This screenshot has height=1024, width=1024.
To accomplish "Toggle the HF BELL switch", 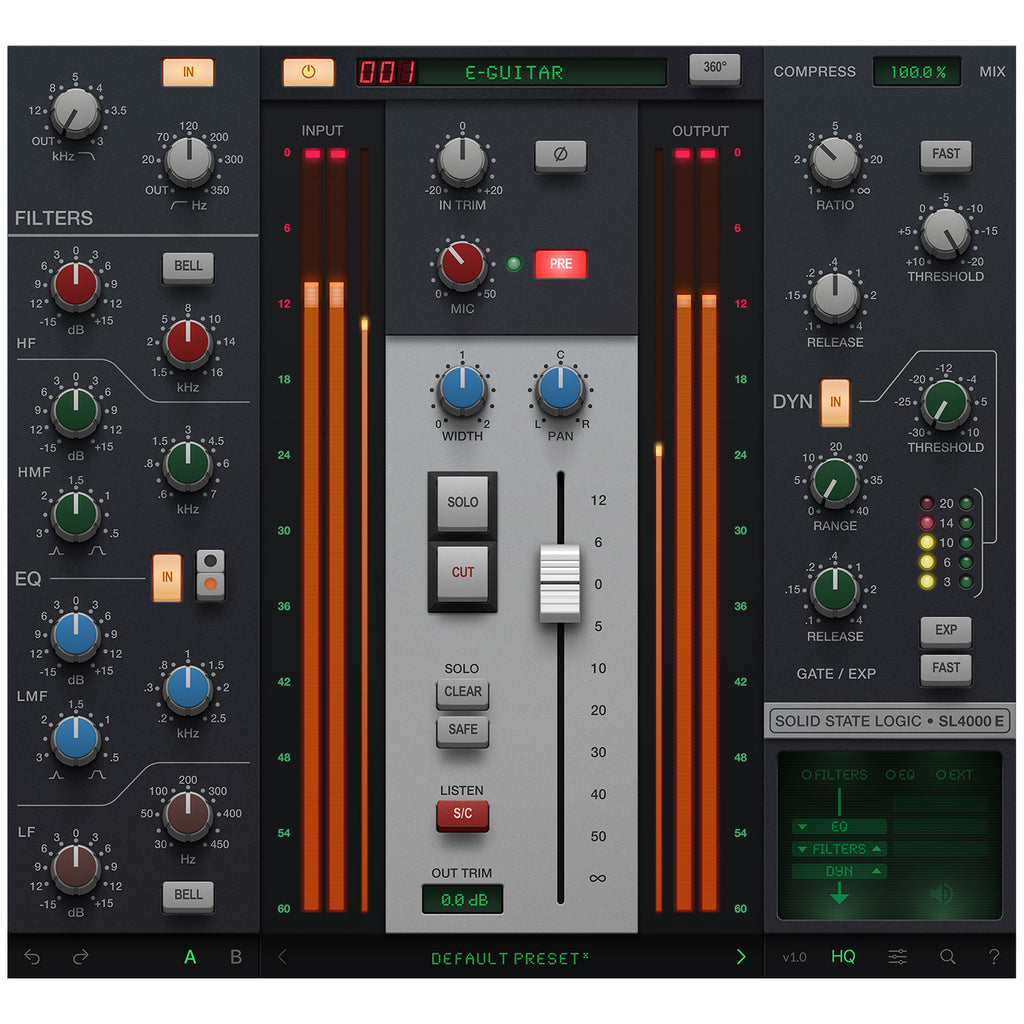I will coord(188,266).
